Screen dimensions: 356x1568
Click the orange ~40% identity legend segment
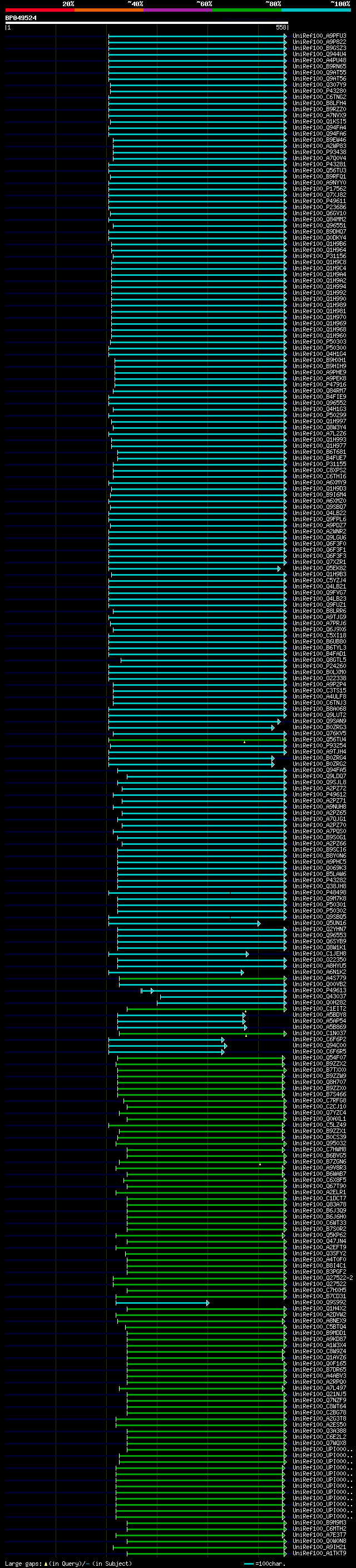pyautogui.click(x=109, y=10)
